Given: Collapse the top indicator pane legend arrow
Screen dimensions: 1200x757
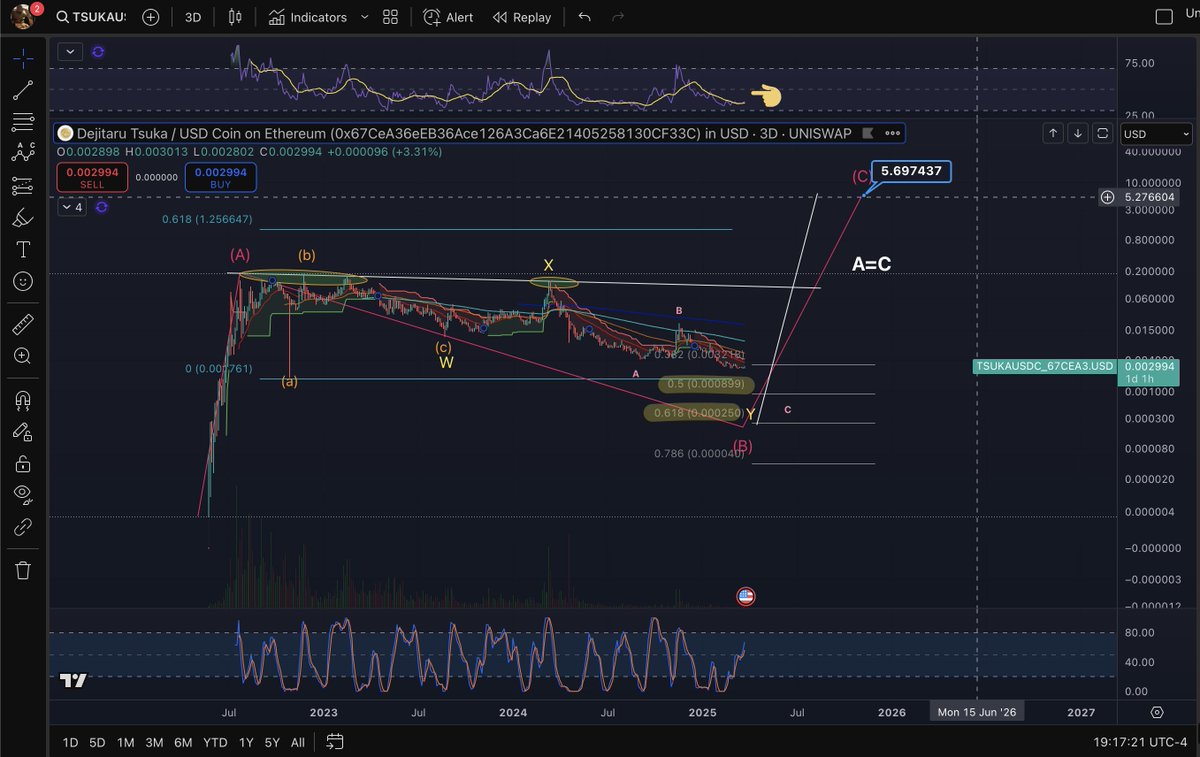Looking at the screenshot, I should pos(68,52).
